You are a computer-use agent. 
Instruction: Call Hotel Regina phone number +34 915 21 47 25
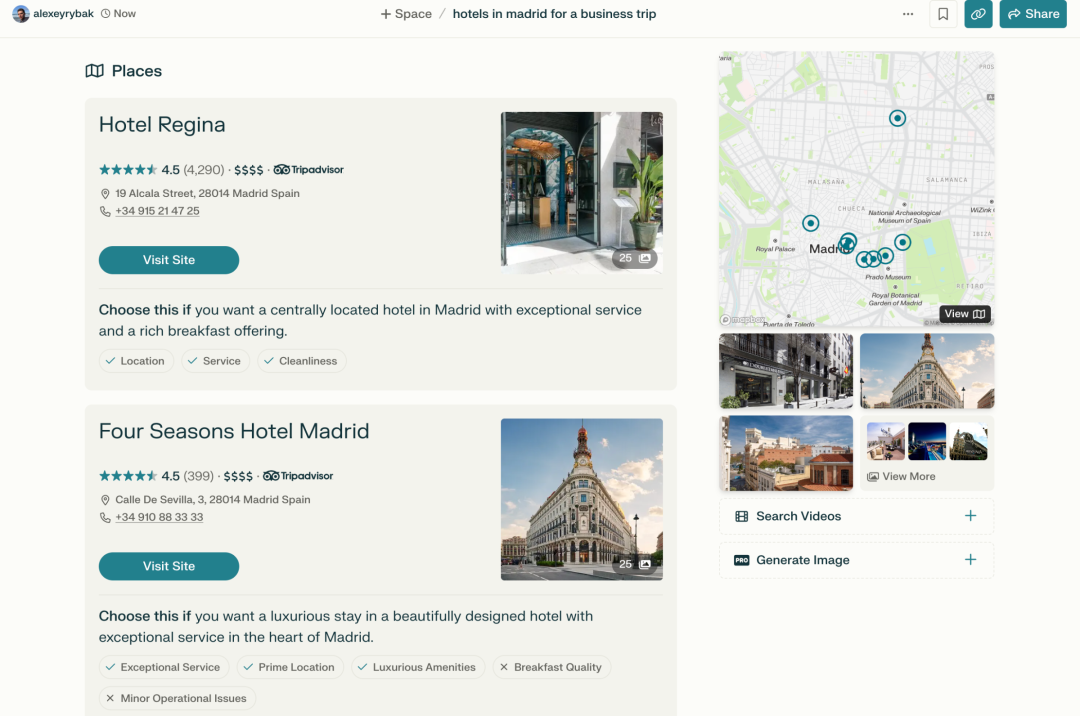(x=157, y=211)
